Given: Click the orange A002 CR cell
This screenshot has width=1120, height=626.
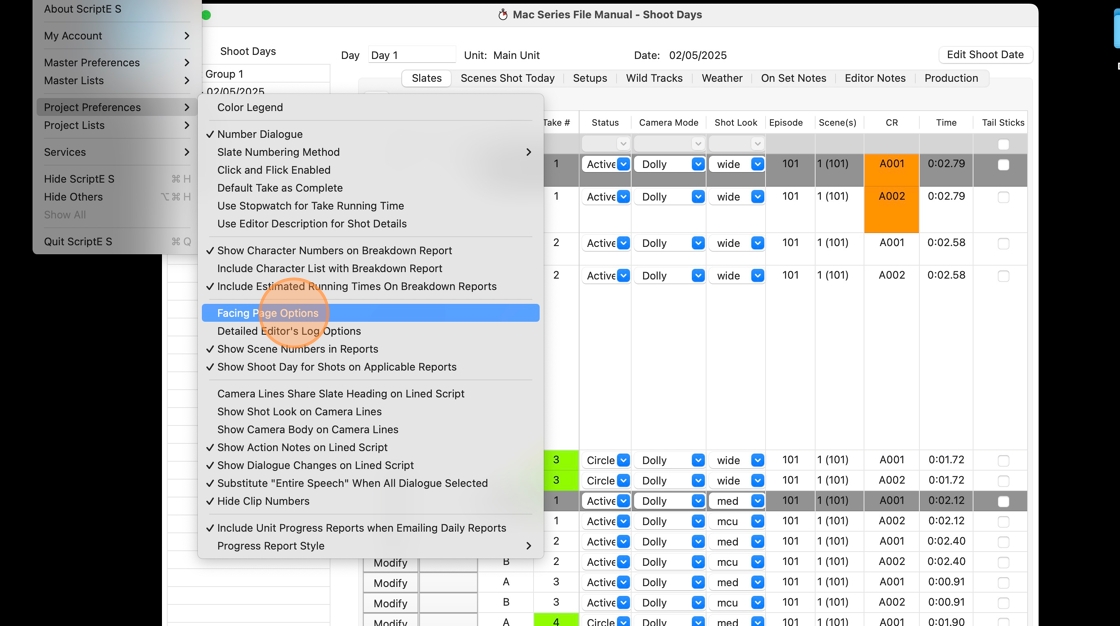Looking at the screenshot, I should [891, 209].
